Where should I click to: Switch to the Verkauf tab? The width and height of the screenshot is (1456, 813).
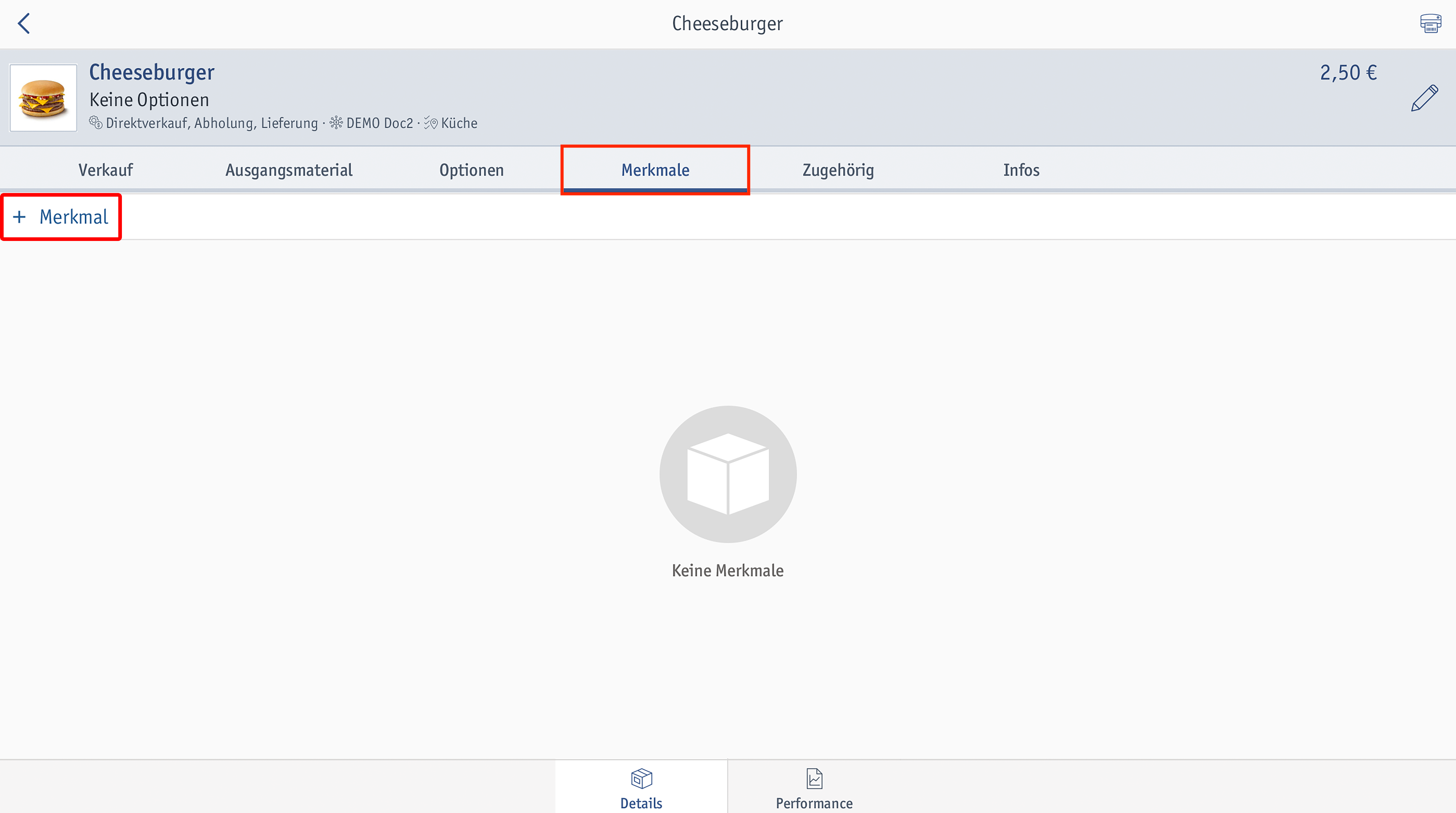click(106, 170)
